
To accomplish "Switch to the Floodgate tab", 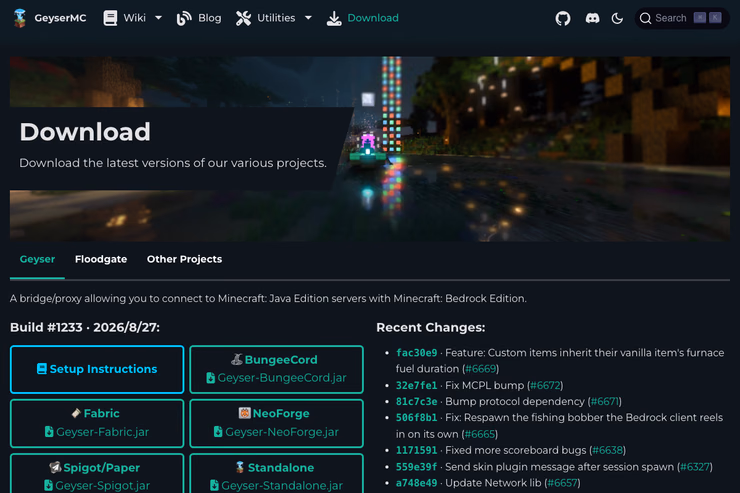I will tap(101, 259).
